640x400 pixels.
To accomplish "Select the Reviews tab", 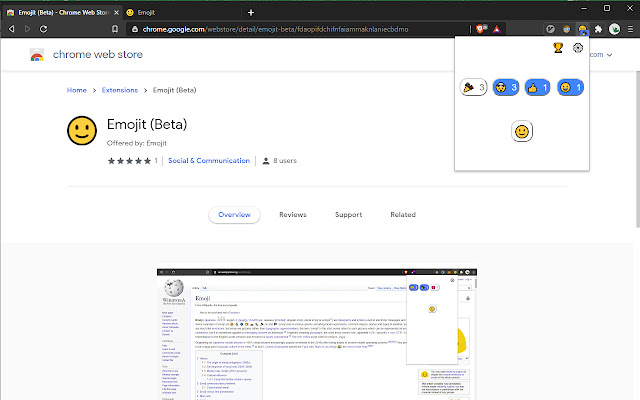I will pos(293,215).
